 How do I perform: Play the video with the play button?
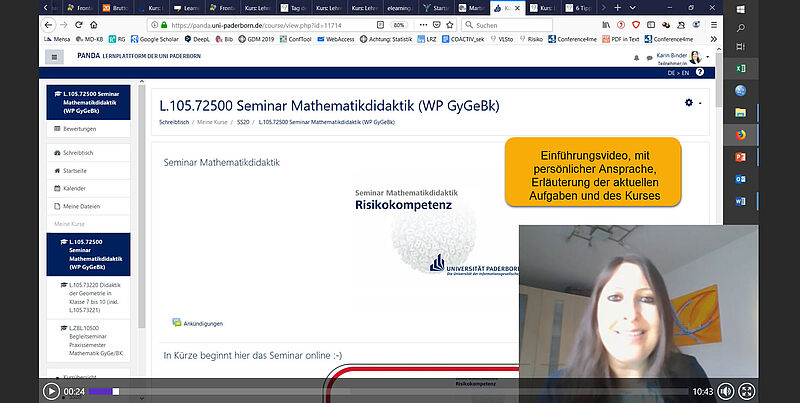pyautogui.click(x=51, y=391)
